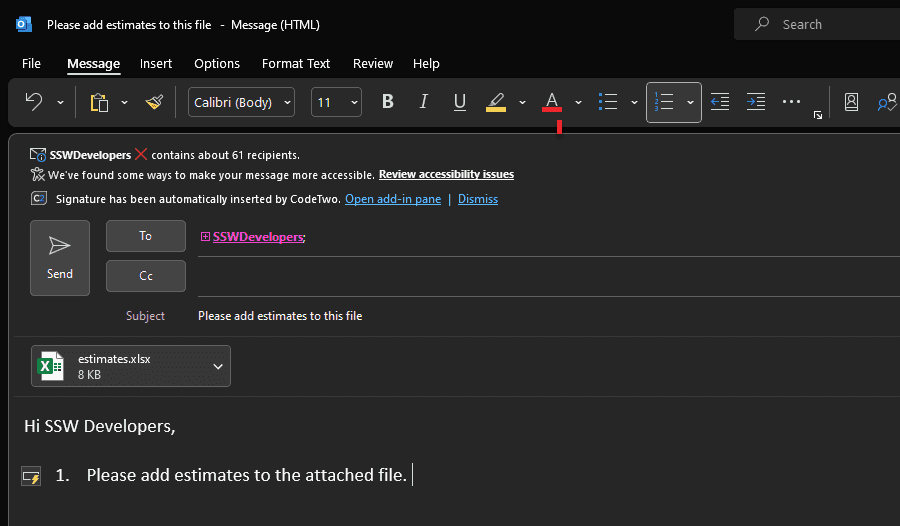Increase indent of the list
The width and height of the screenshot is (900, 526).
click(756, 102)
